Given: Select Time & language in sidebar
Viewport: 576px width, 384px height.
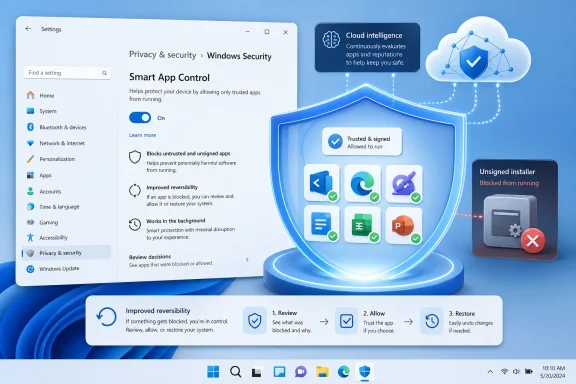Looking at the screenshot, I should coord(66,207).
